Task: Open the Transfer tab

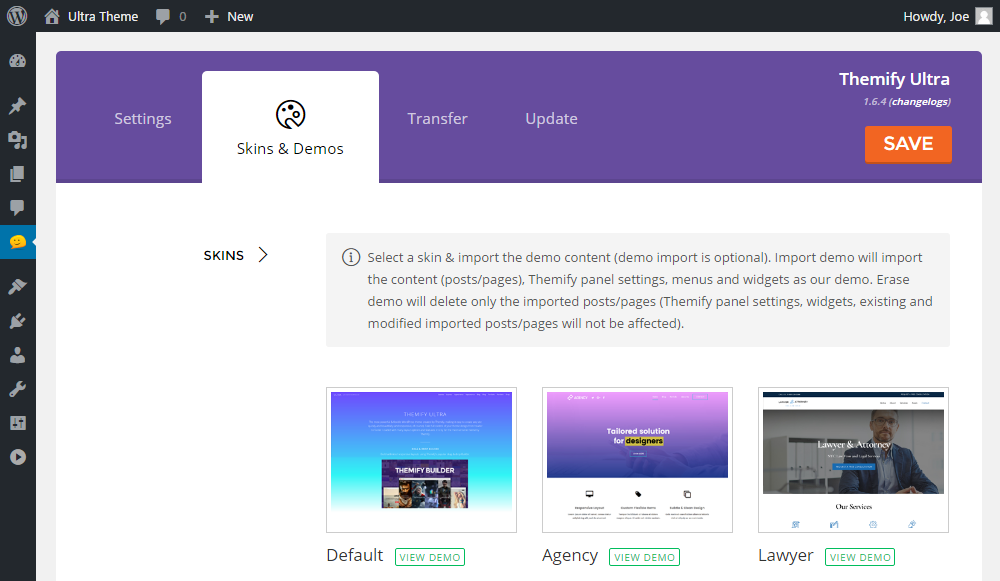Action: tap(438, 119)
